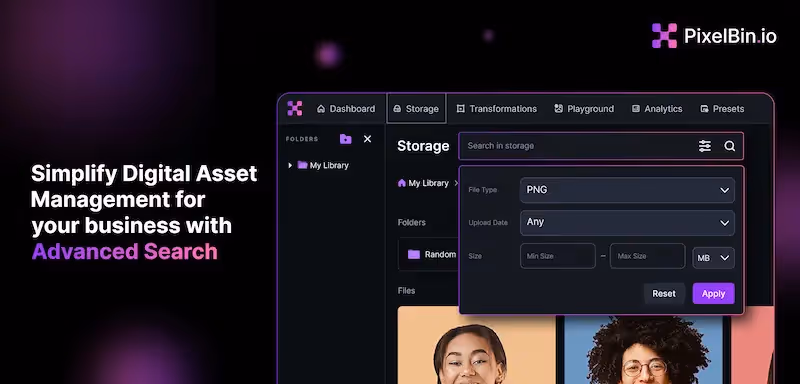Click the Reset button
This screenshot has width=800, height=384.
pos(664,294)
